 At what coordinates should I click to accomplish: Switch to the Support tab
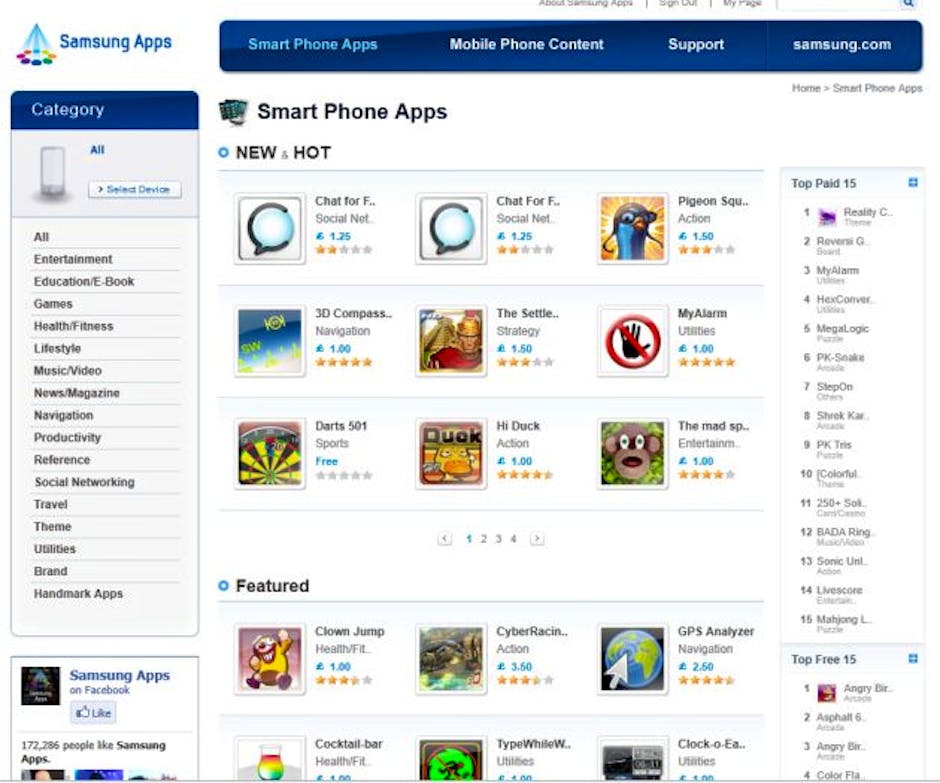pos(696,45)
